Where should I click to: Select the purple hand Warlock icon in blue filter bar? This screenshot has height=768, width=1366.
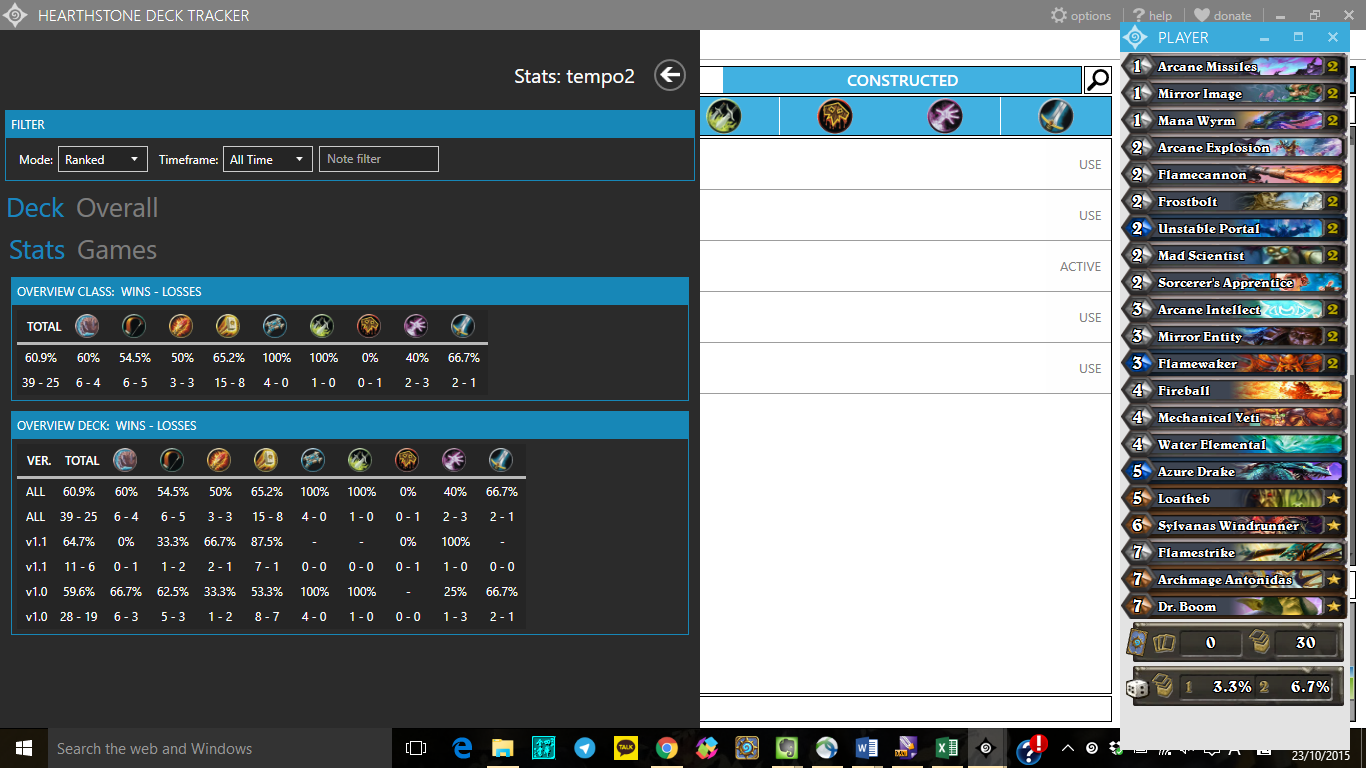[x=944, y=116]
